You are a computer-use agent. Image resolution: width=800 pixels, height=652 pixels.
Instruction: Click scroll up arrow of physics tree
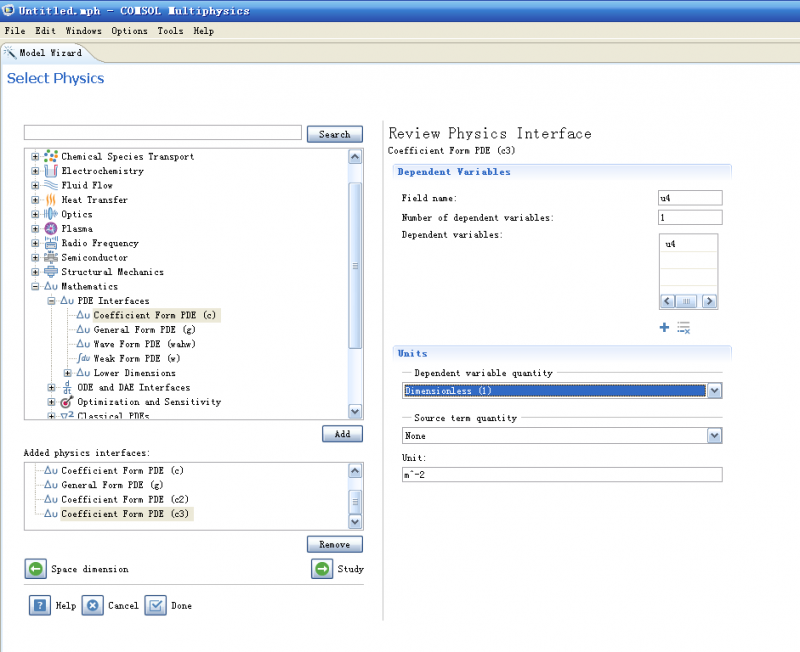click(355, 157)
